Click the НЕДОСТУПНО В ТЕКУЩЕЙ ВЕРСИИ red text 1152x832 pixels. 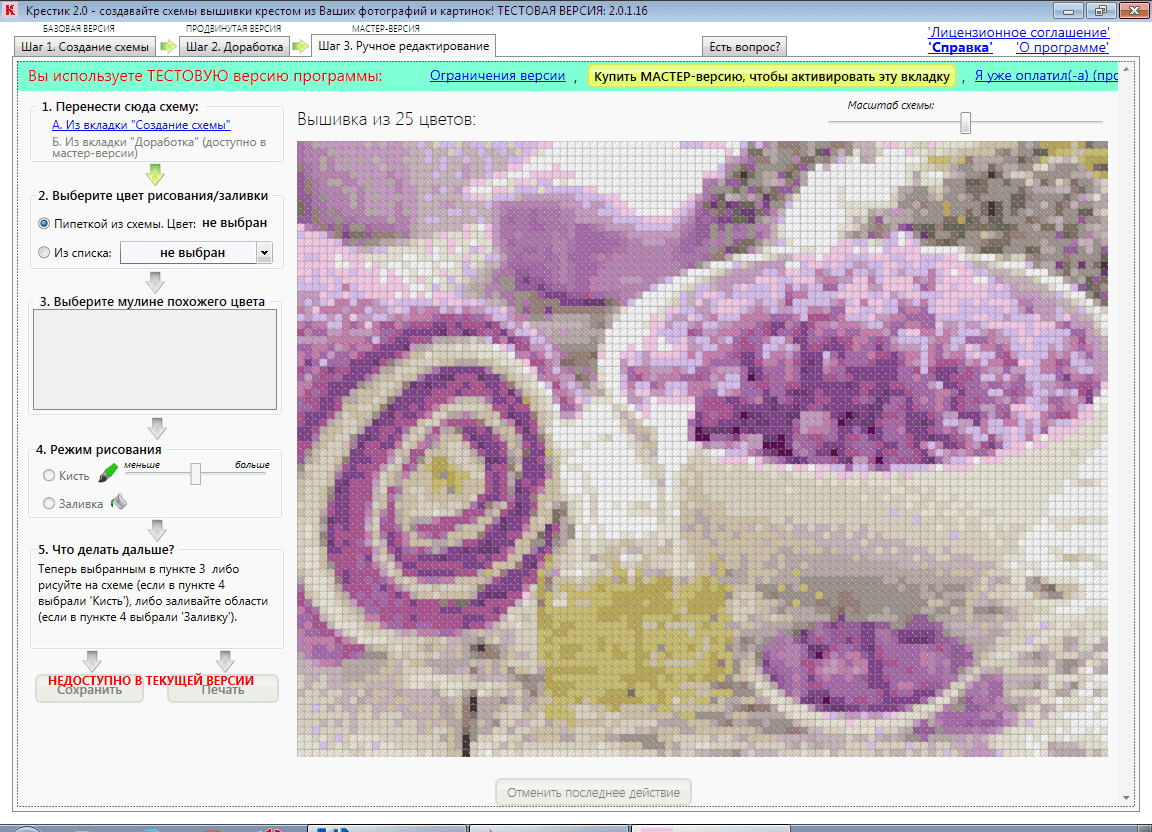coord(151,681)
